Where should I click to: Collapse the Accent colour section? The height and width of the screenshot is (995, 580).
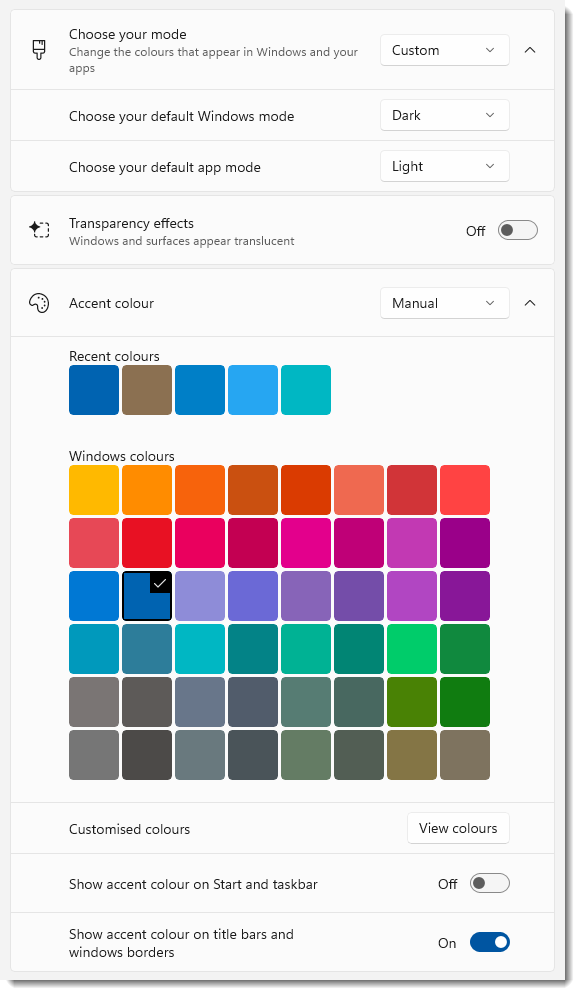click(x=530, y=303)
